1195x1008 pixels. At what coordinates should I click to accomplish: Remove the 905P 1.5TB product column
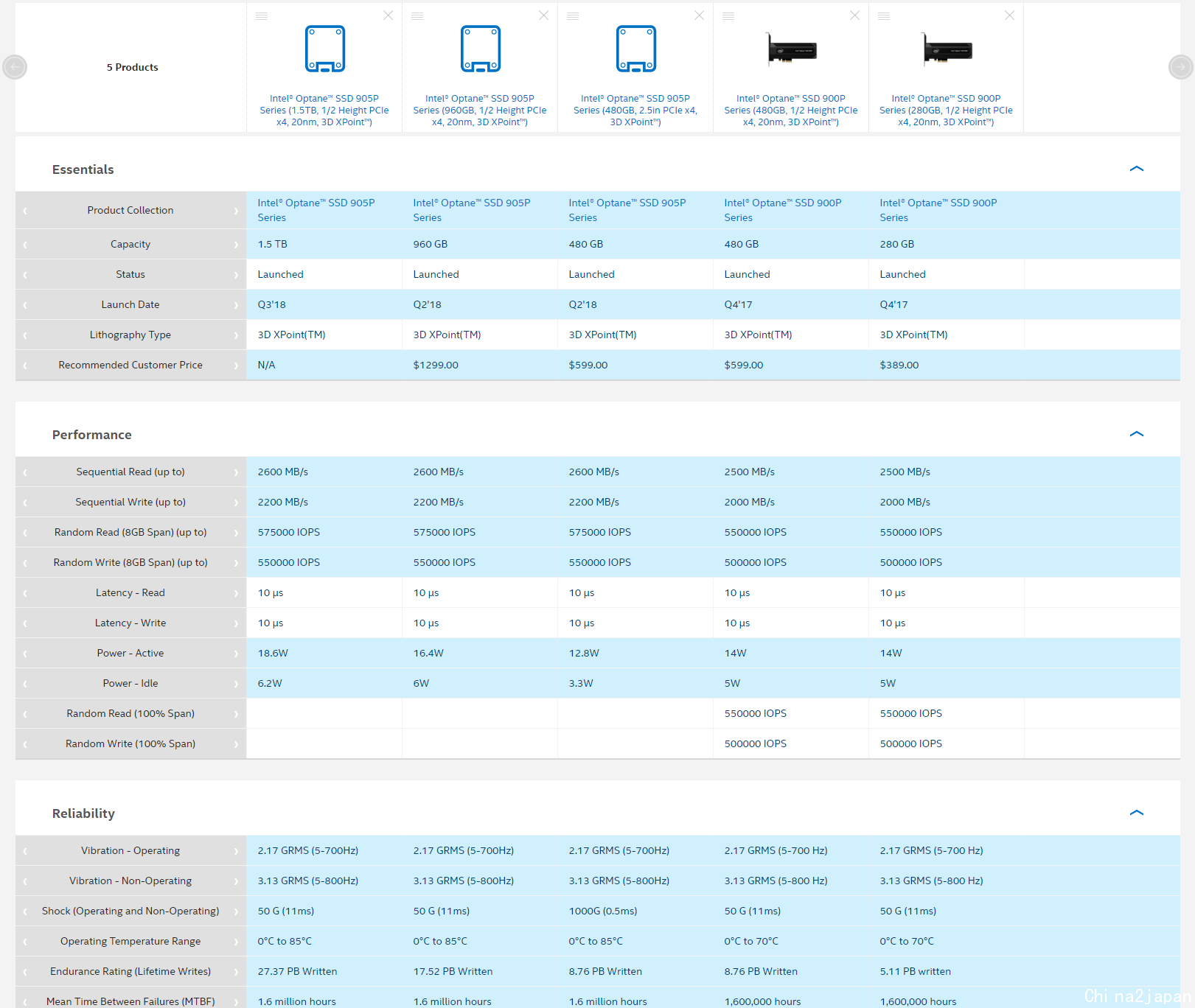(388, 15)
